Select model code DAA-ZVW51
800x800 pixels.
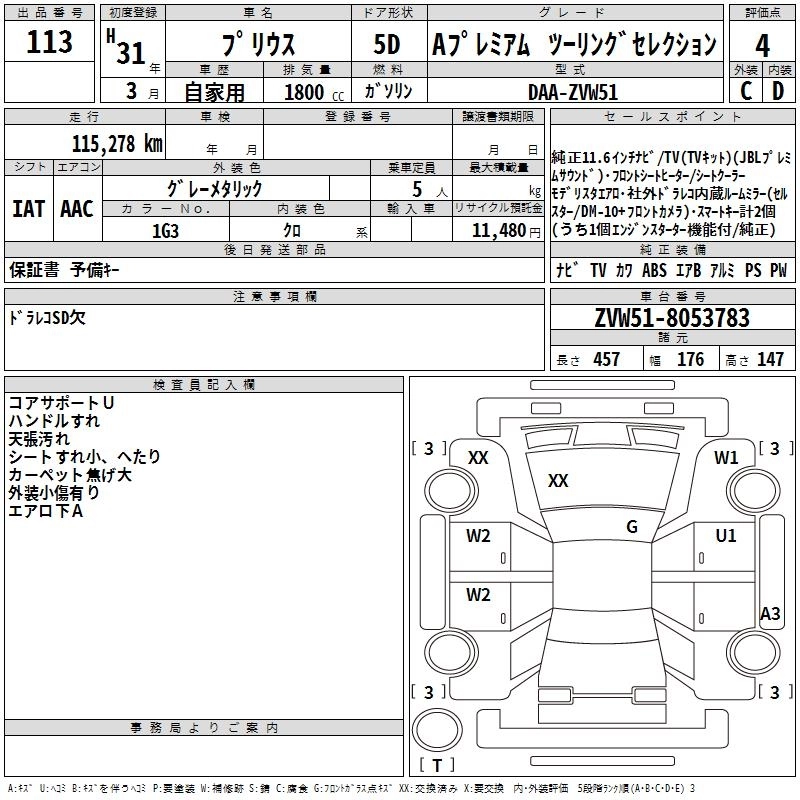(573, 92)
